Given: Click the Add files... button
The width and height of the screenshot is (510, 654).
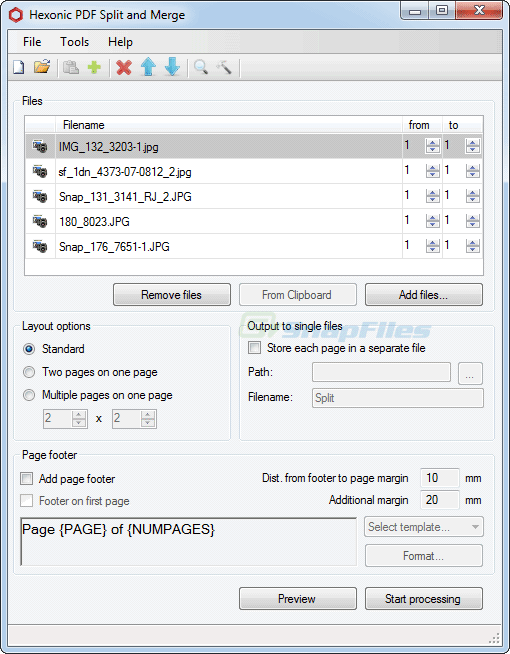Looking at the screenshot, I should point(424,295).
